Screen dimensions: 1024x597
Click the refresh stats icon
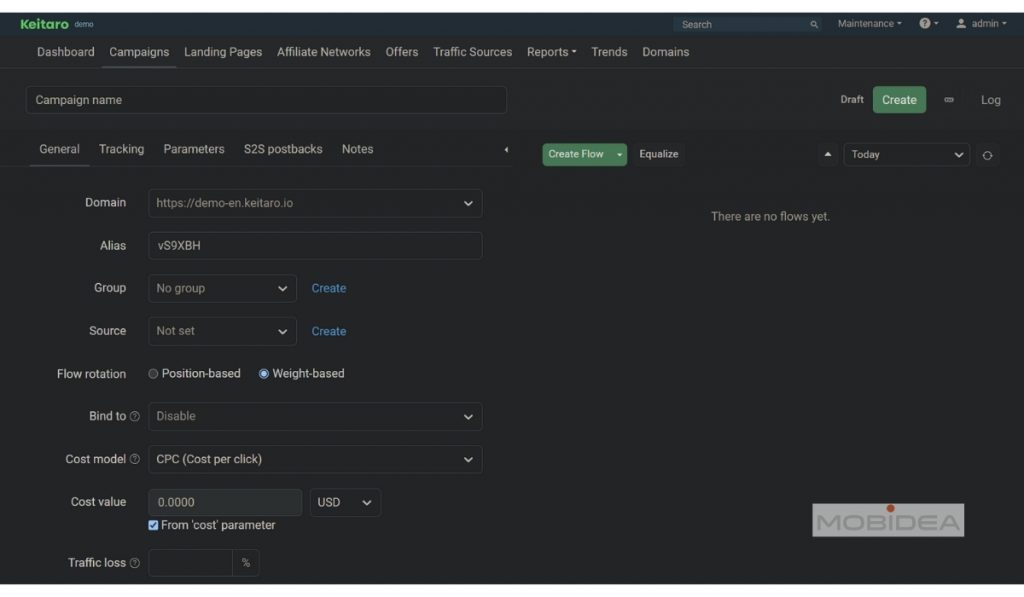(987, 155)
